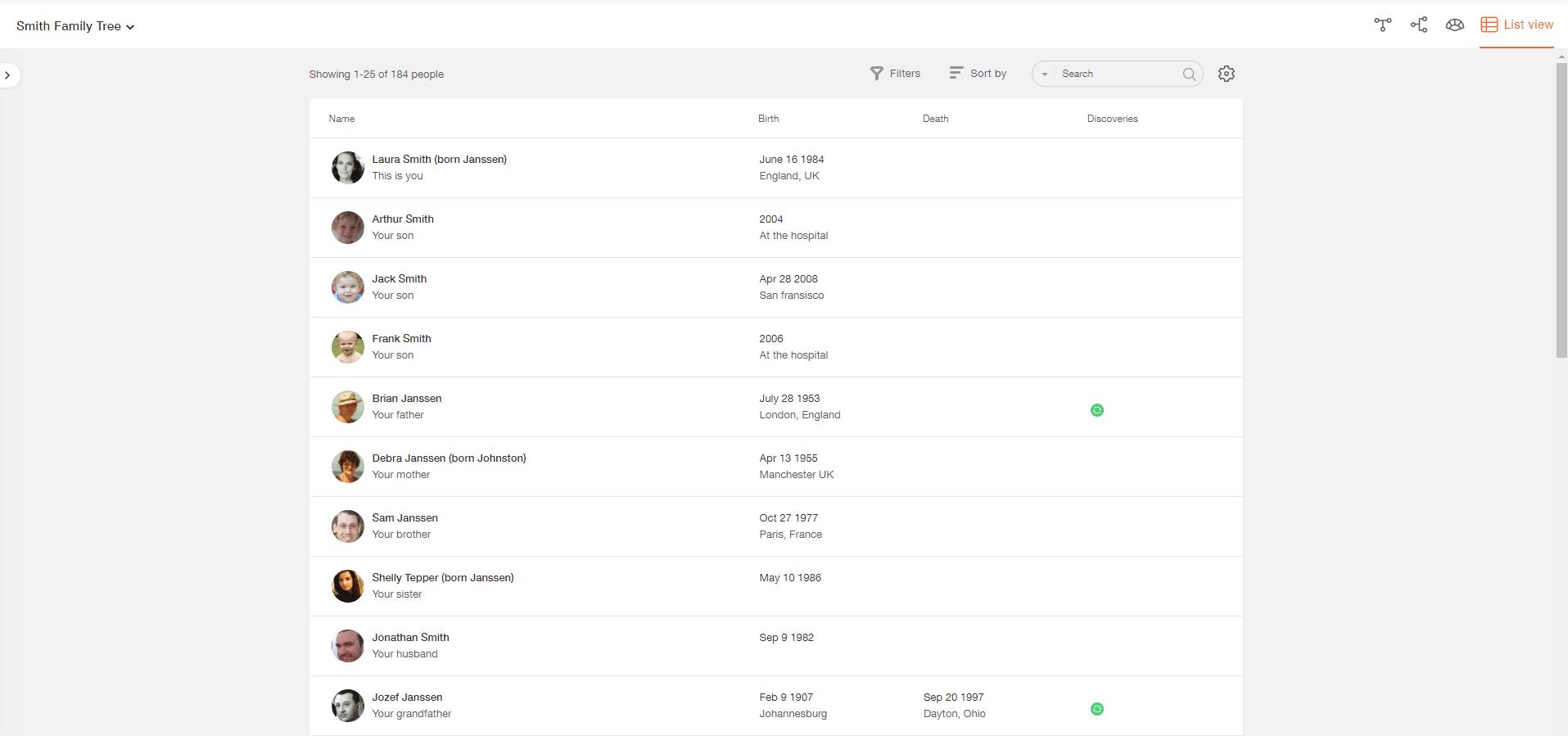Screen dimensions: 1568x736
Task: Click Jozef Janssen's avatar photo
Action: [348, 706]
